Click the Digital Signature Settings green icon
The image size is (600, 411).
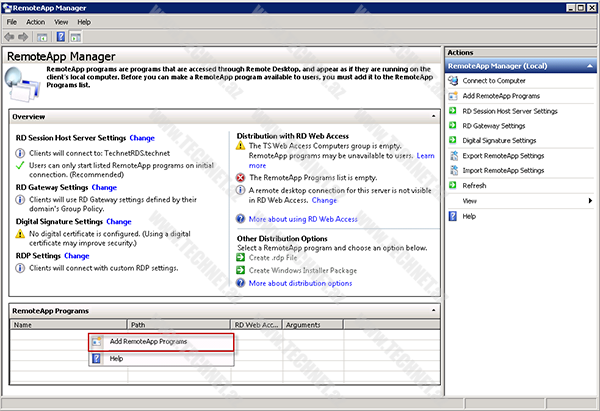tap(453, 141)
